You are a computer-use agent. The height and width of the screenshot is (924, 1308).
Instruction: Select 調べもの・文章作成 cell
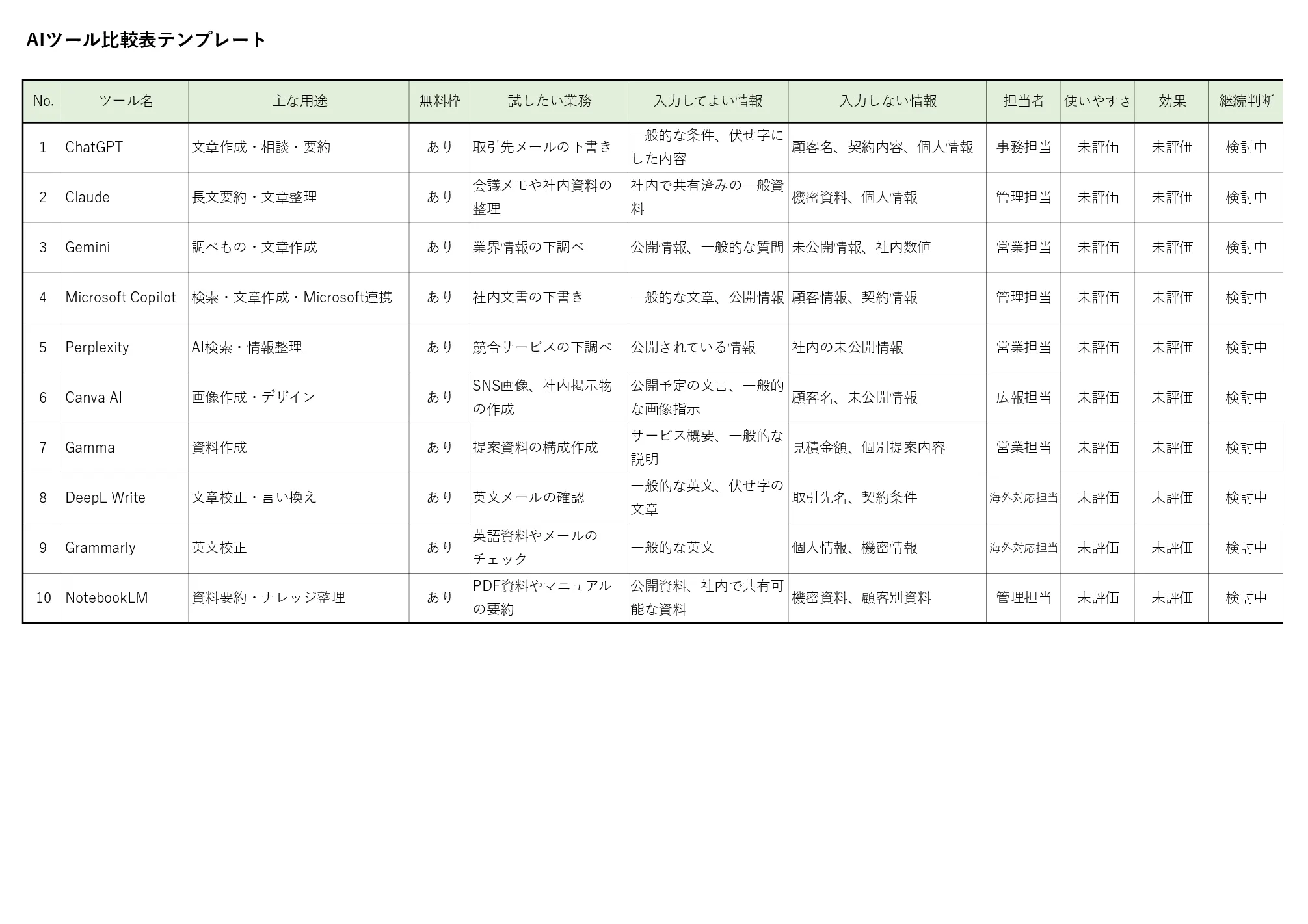point(299,248)
